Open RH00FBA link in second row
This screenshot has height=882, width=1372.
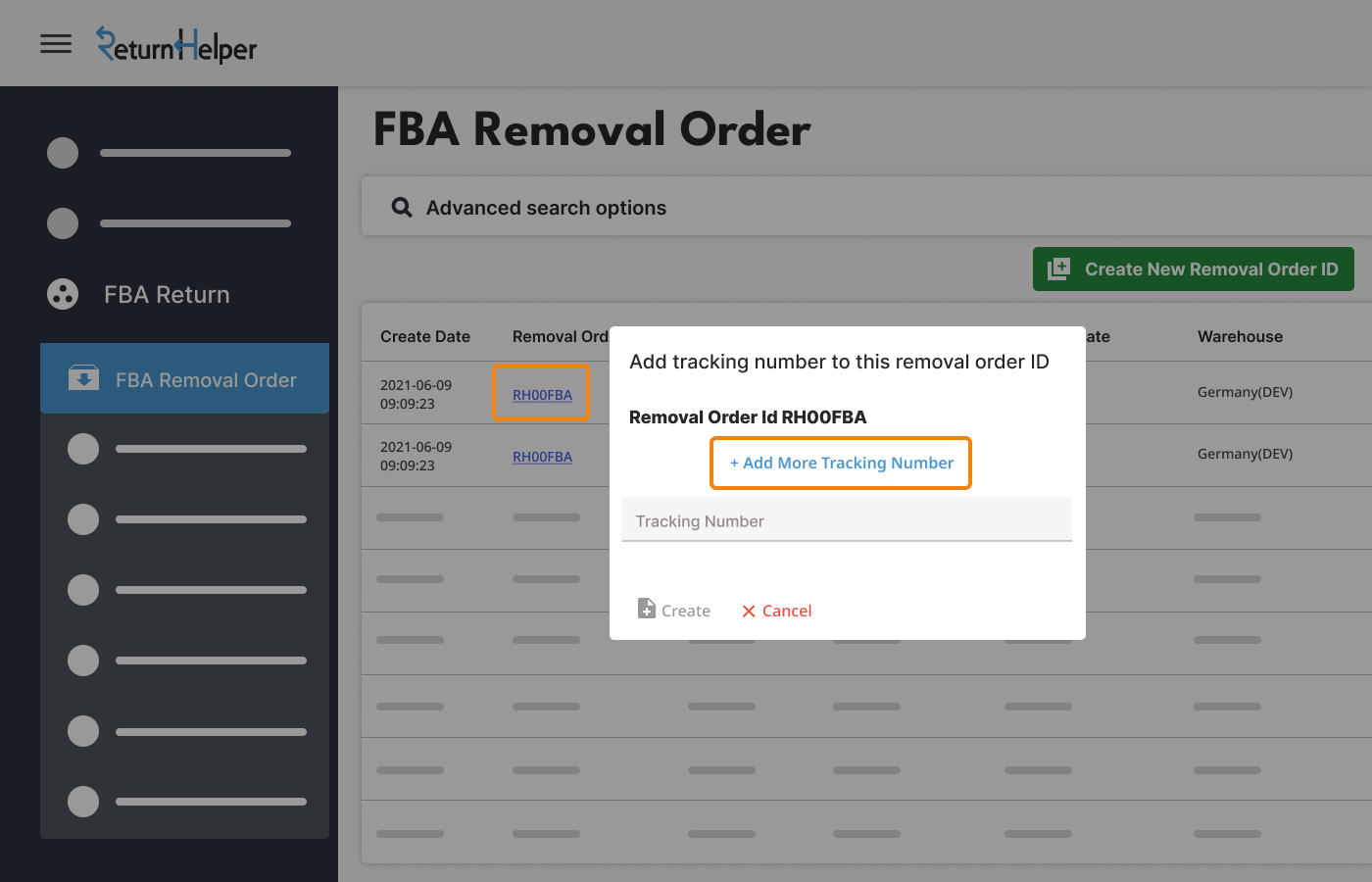point(542,456)
